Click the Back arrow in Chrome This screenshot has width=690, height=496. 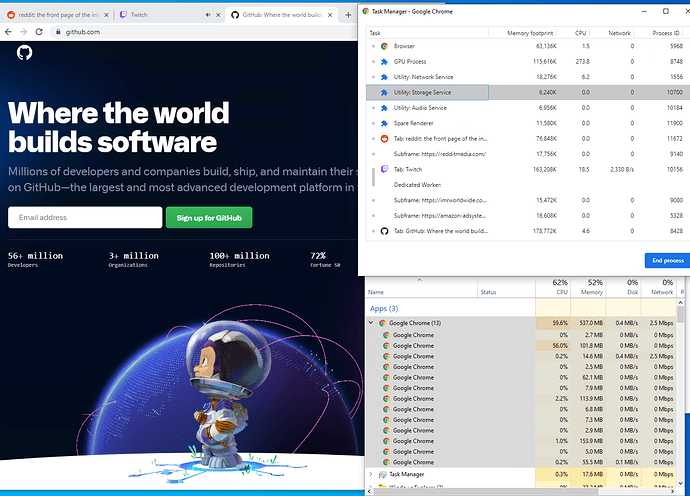point(8,32)
